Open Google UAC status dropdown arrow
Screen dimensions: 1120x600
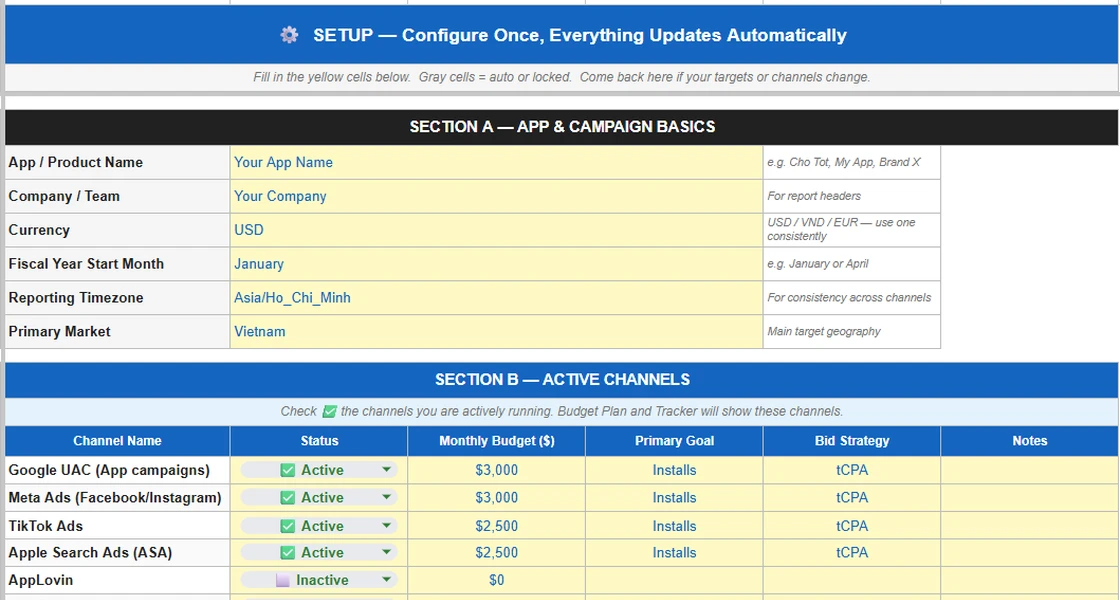[x=386, y=469]
